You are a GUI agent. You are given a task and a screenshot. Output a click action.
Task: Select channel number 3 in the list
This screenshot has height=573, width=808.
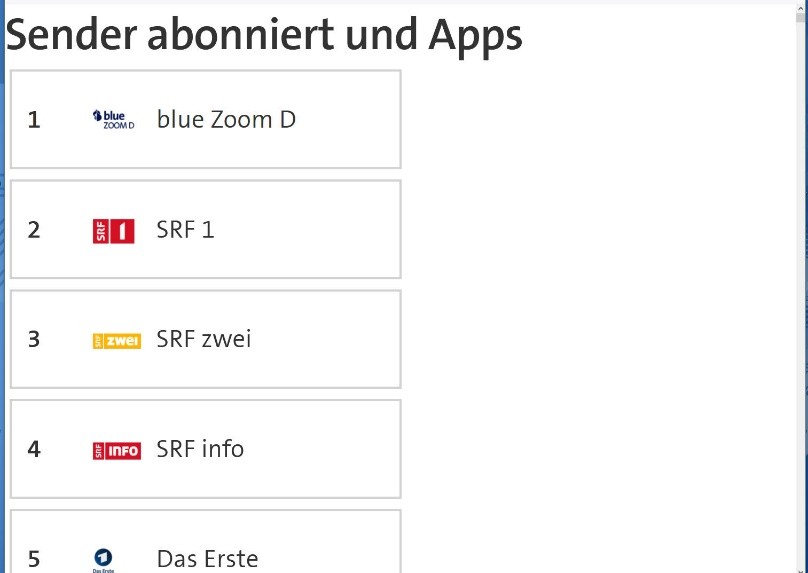click(x=34, y=339)
